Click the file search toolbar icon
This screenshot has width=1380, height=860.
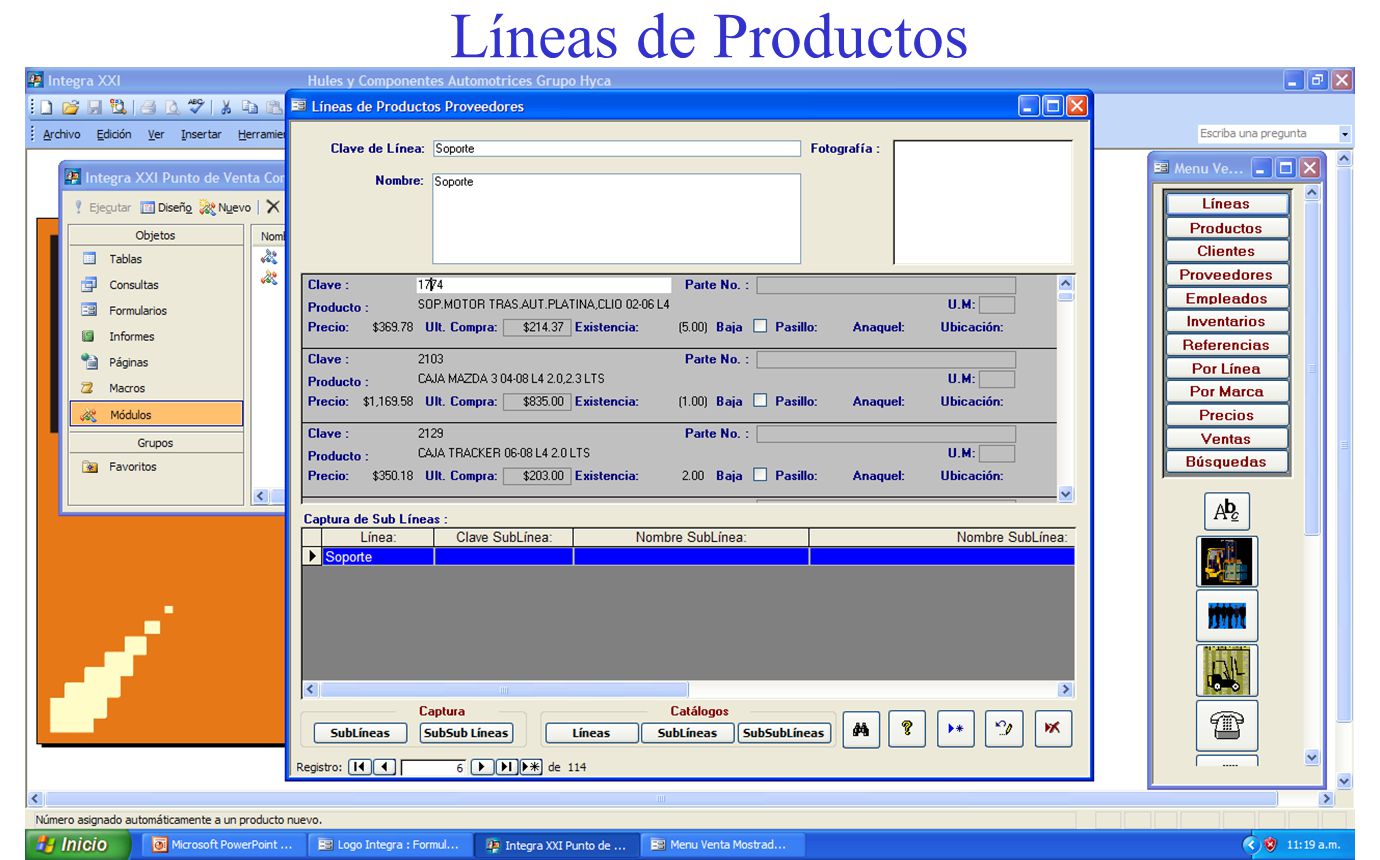[116, 106]
